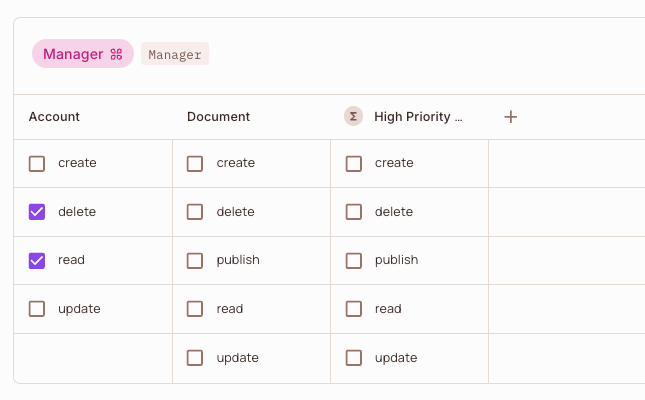
Task: Enable Account create permission checkbox
Action: click(37, 164)
